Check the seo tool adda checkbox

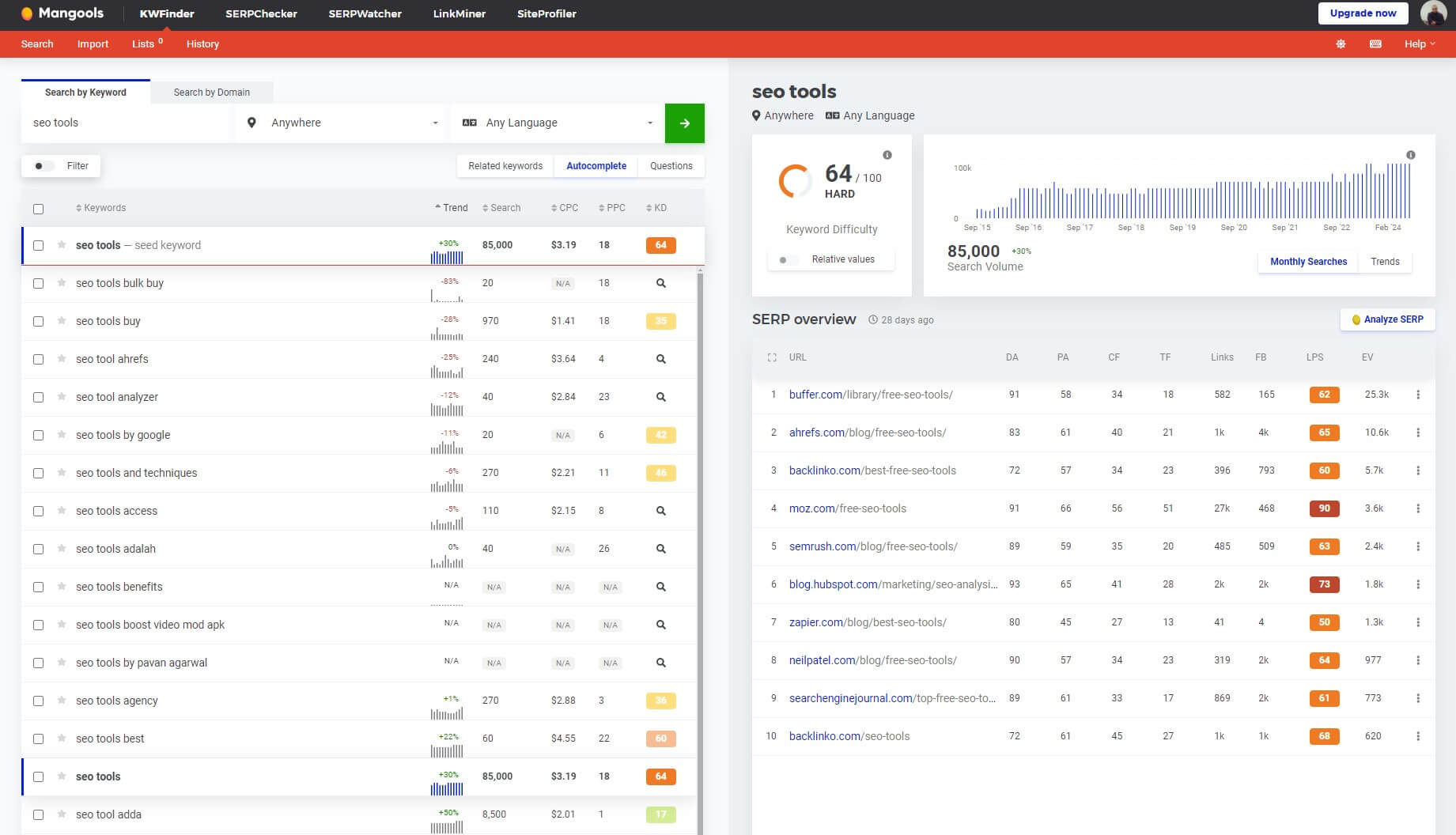click(38, 814)
